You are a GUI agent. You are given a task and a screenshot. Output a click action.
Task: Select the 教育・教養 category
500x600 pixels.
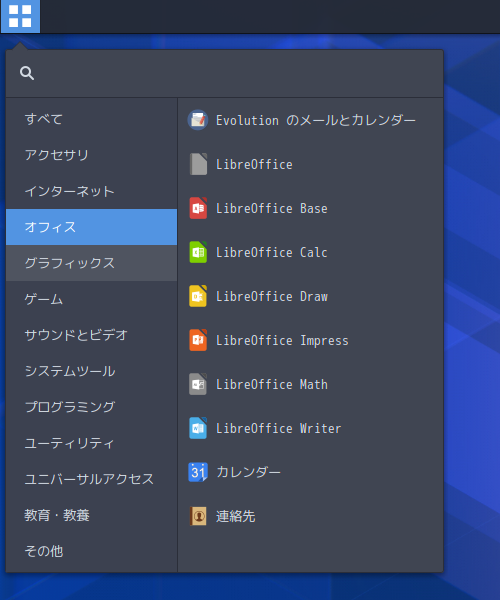pyautogui.click(x=91, y=515)
